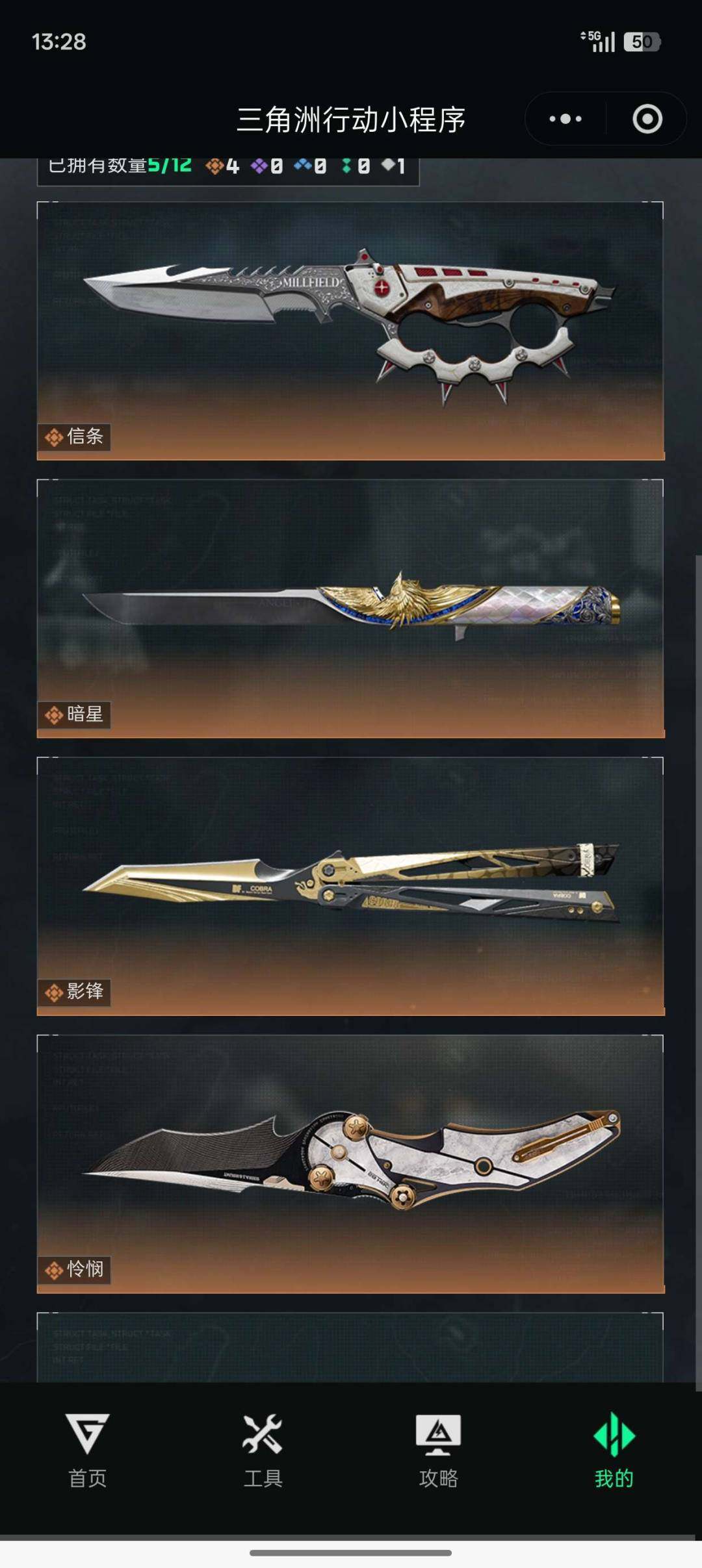Click the wrench and screwdriver 工具 icon
Image resolution: width=702 pixels, height=1568 pixels.
pos(263,1434)
